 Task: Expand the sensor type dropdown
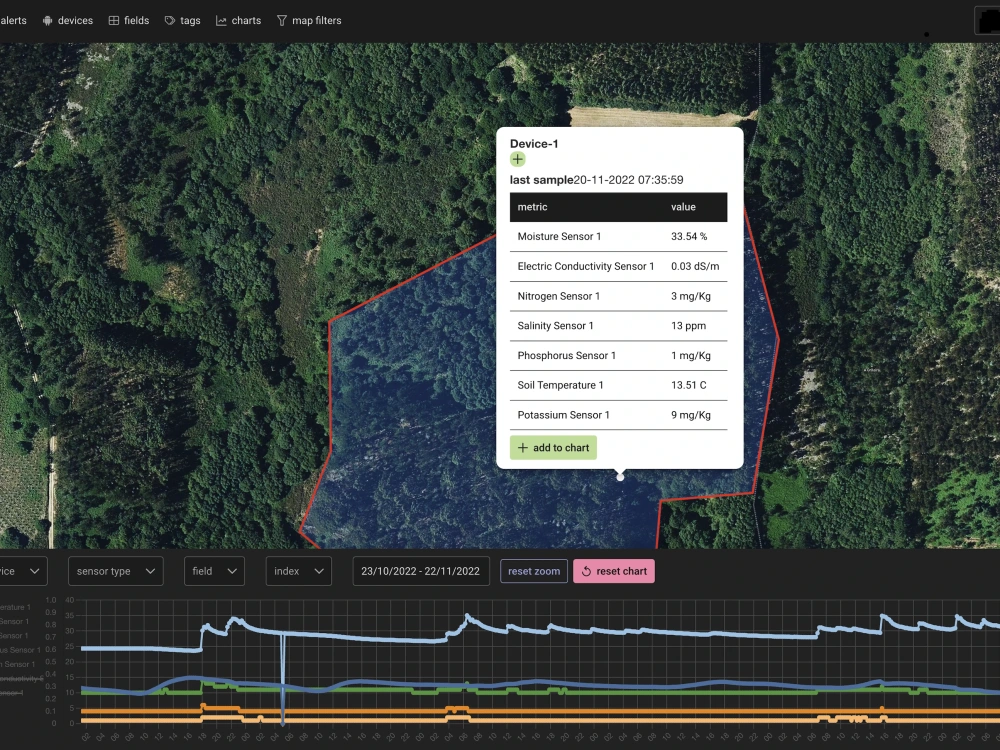[115, 571]
